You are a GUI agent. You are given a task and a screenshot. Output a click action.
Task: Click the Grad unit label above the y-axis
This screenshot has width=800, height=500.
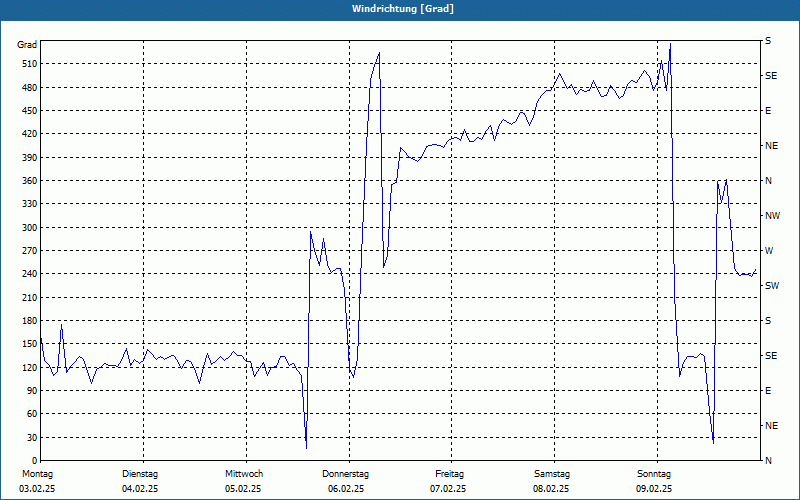click(x=27, y=45)
